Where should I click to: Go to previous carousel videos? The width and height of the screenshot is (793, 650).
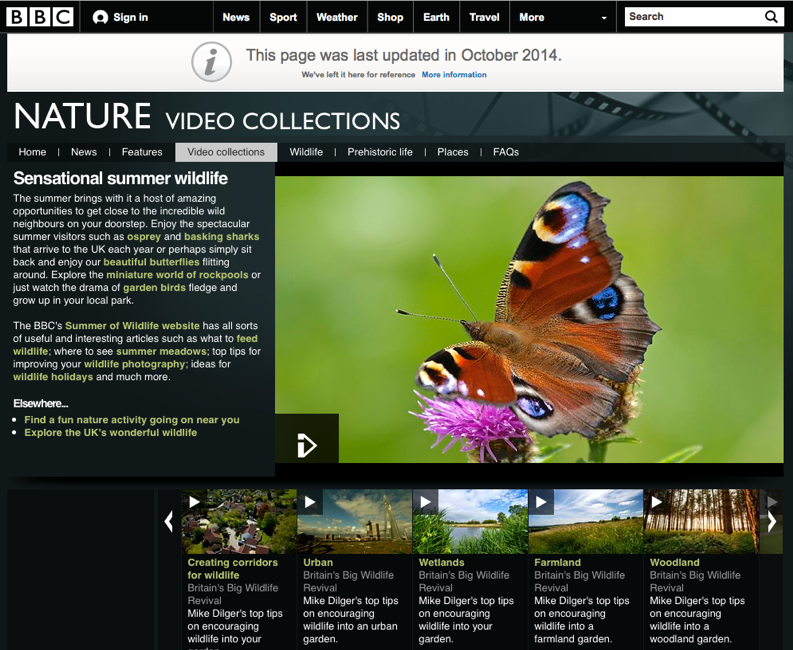169,522
